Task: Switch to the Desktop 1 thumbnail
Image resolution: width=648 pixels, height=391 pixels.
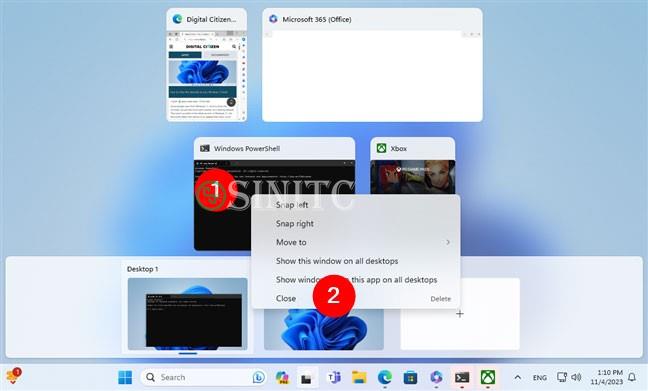Action: point(188,314)
